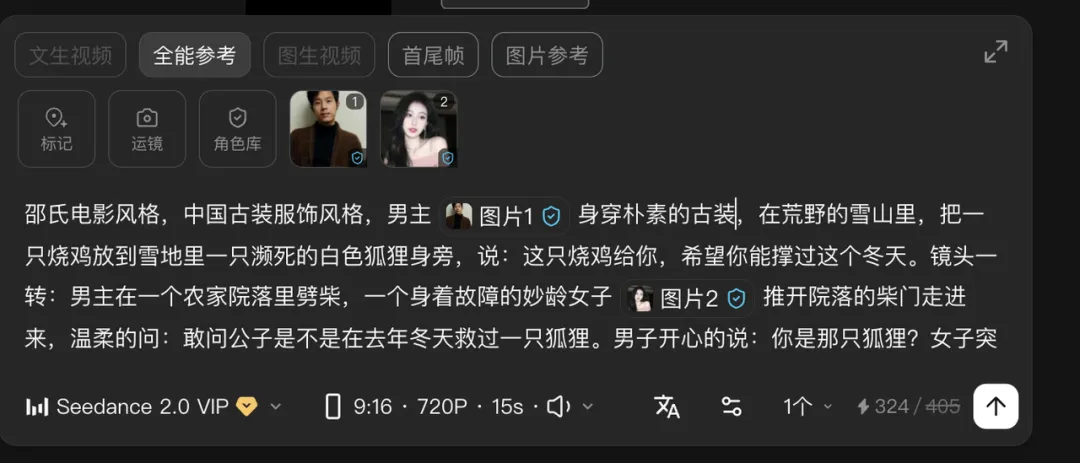Click the inline 图片1 reference chip
Image resolution: width=1080 pixels, height=463 pixels.
pyautogui.click(x=504, y=216)
